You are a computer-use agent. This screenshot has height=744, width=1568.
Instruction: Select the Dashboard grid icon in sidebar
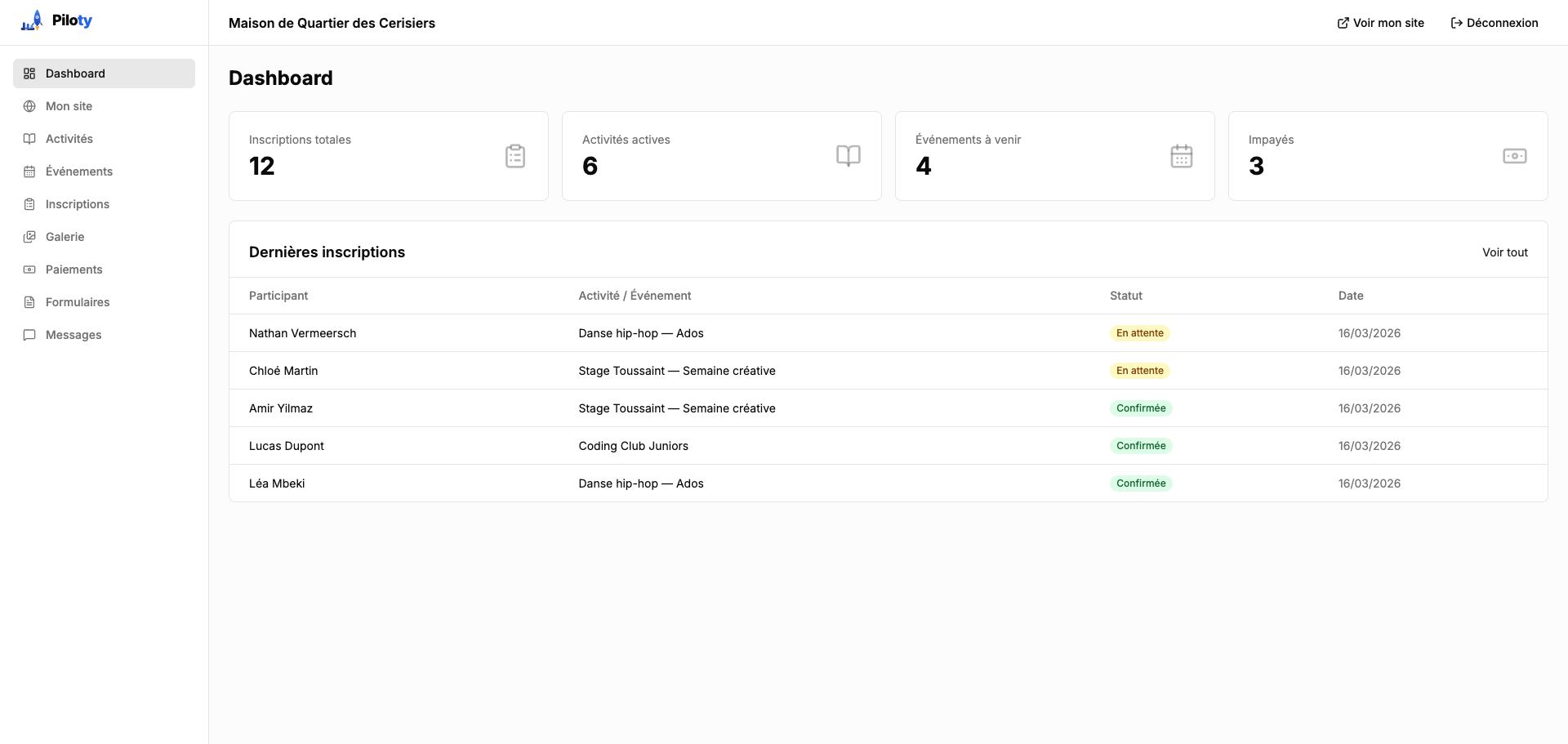pyautogui.click(x=29, y=74)
